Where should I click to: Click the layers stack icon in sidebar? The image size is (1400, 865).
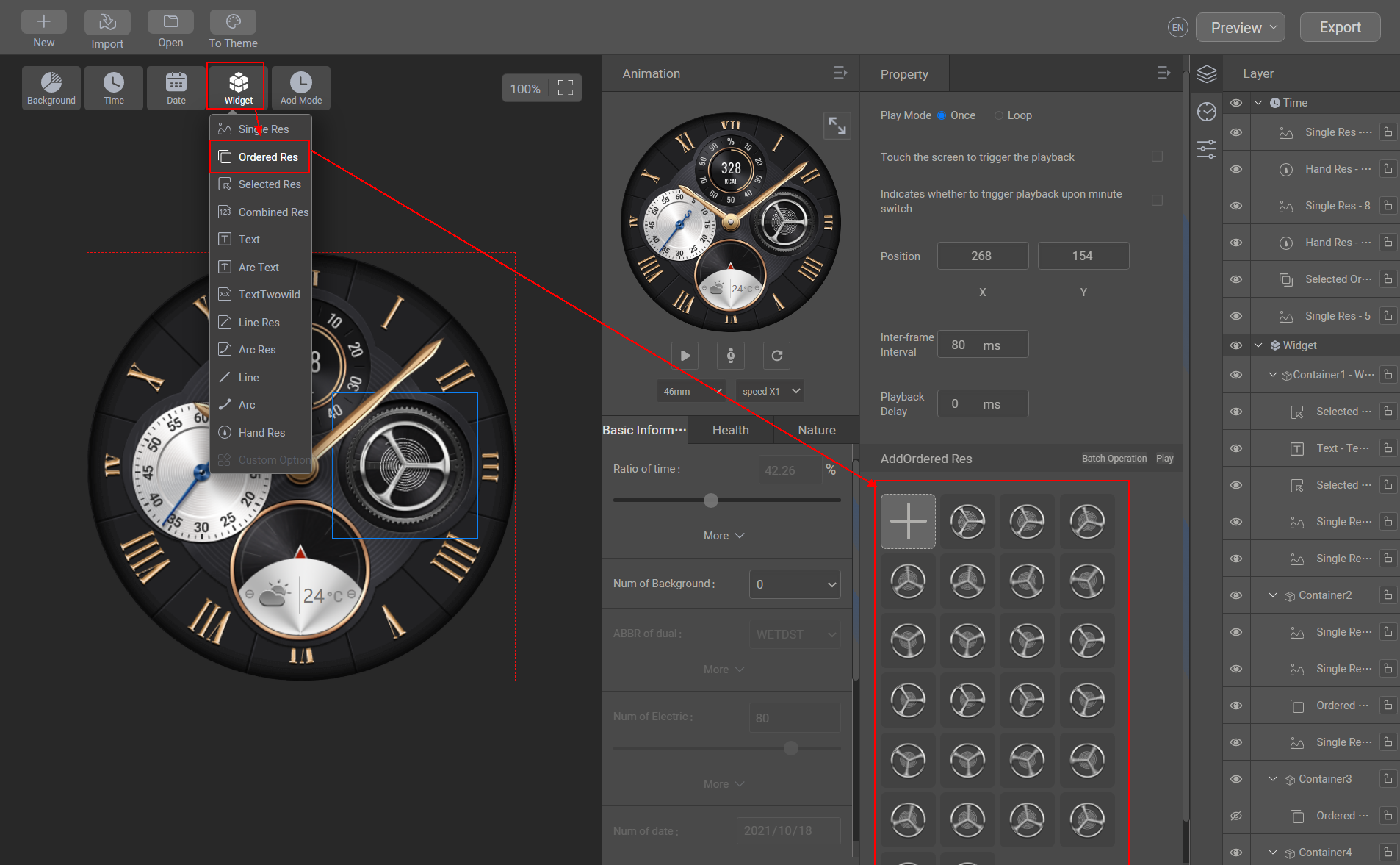tap(1207, 73)
